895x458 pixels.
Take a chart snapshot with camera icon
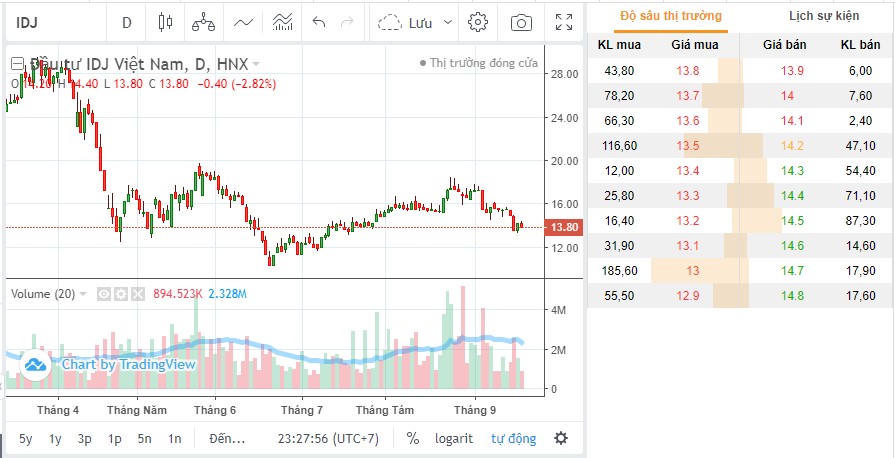[521, 22]
